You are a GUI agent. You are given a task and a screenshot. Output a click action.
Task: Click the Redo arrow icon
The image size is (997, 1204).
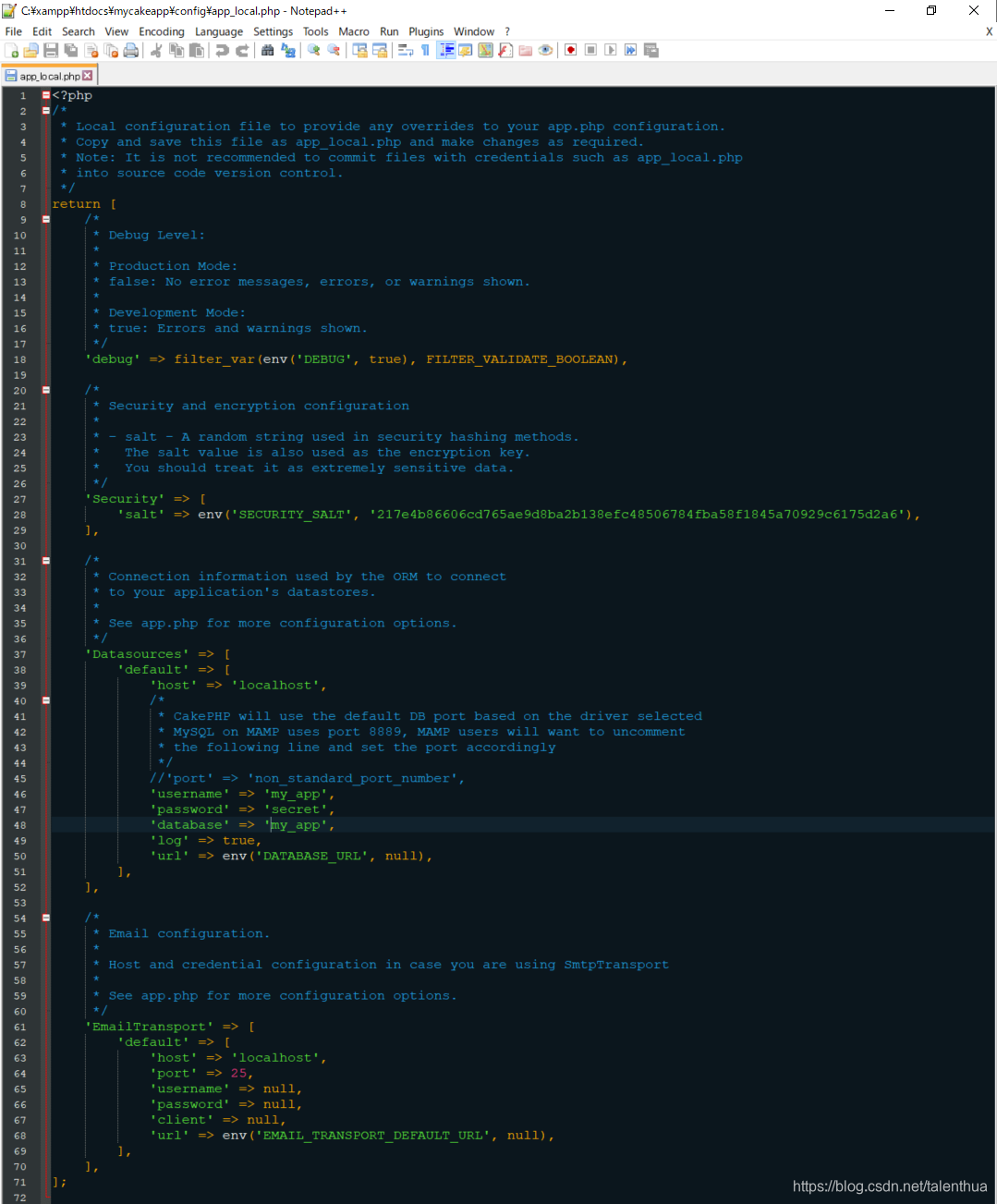point(242,50)
